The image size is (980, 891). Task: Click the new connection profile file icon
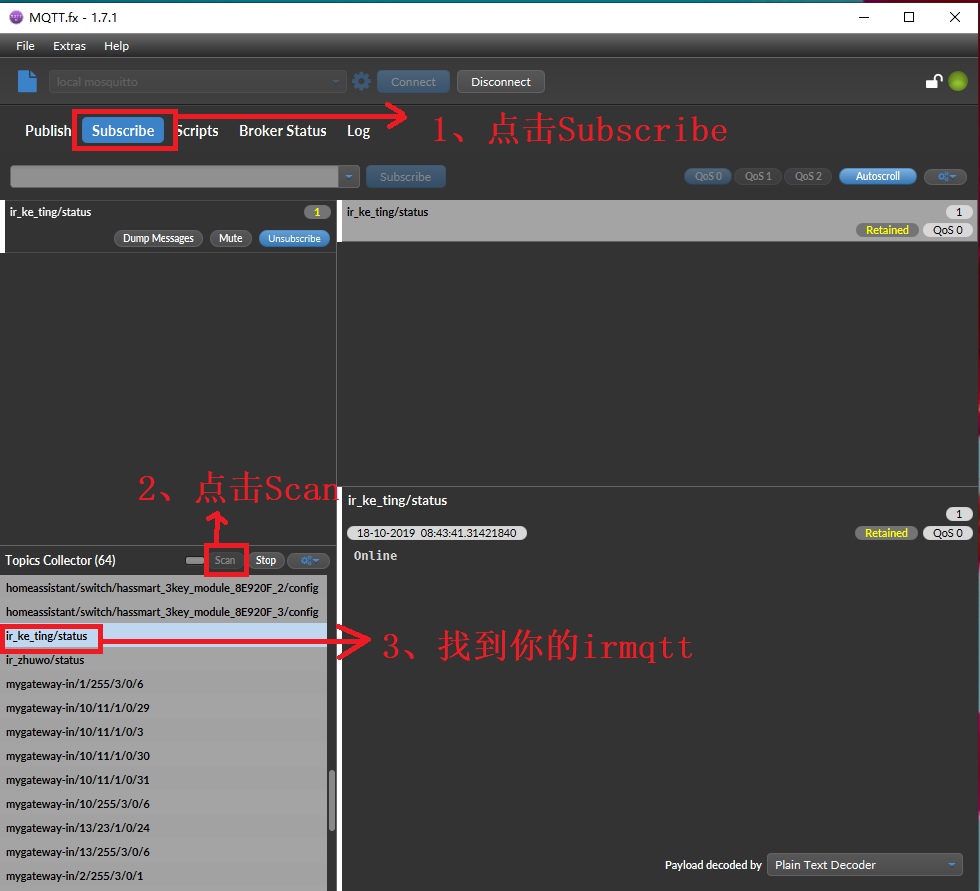tap(28, 81)
